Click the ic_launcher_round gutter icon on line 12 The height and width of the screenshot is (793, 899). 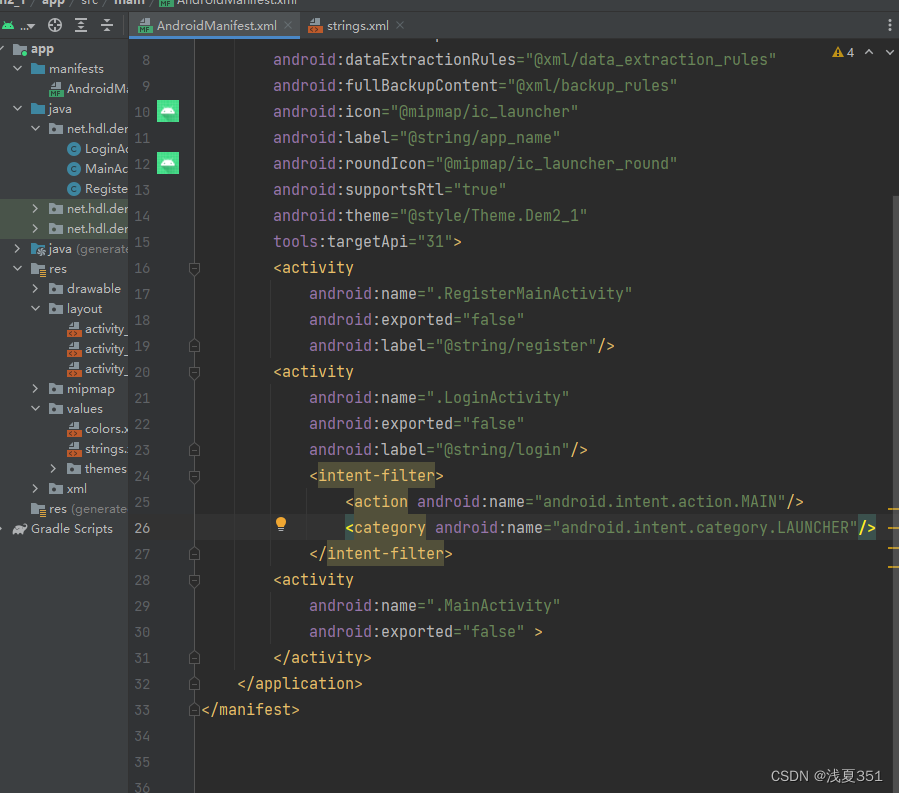pyautogui.click(x=168, y=163)
